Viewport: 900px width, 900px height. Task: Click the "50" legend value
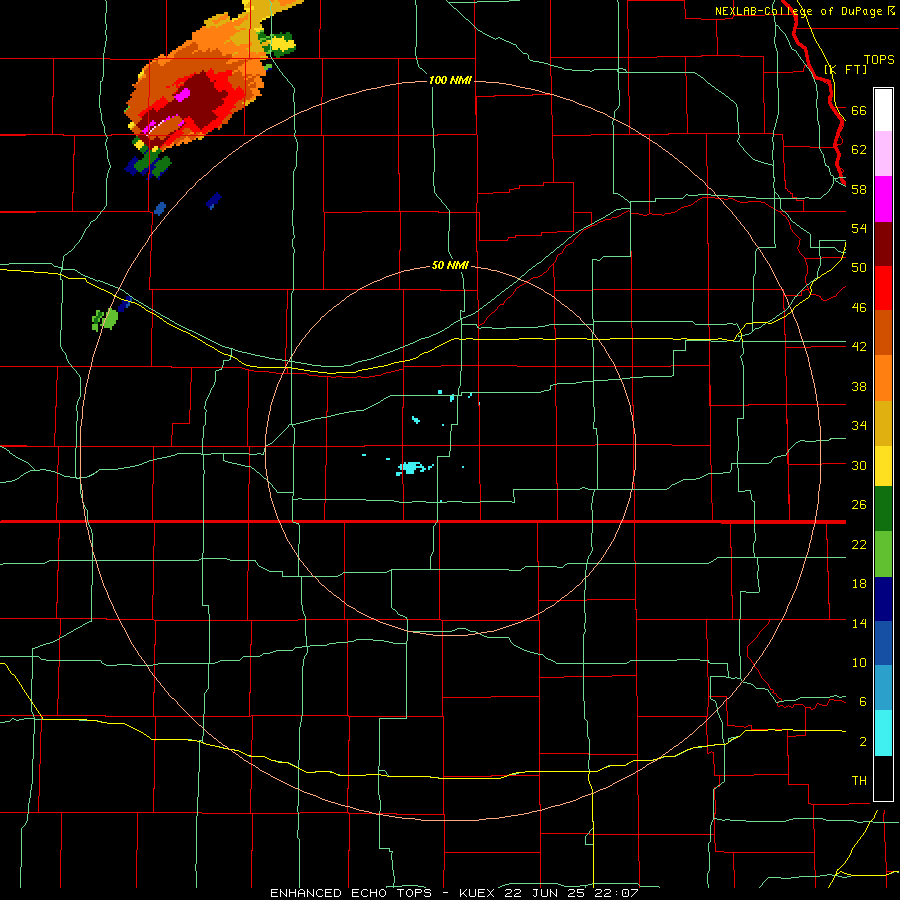coord(859,267)
